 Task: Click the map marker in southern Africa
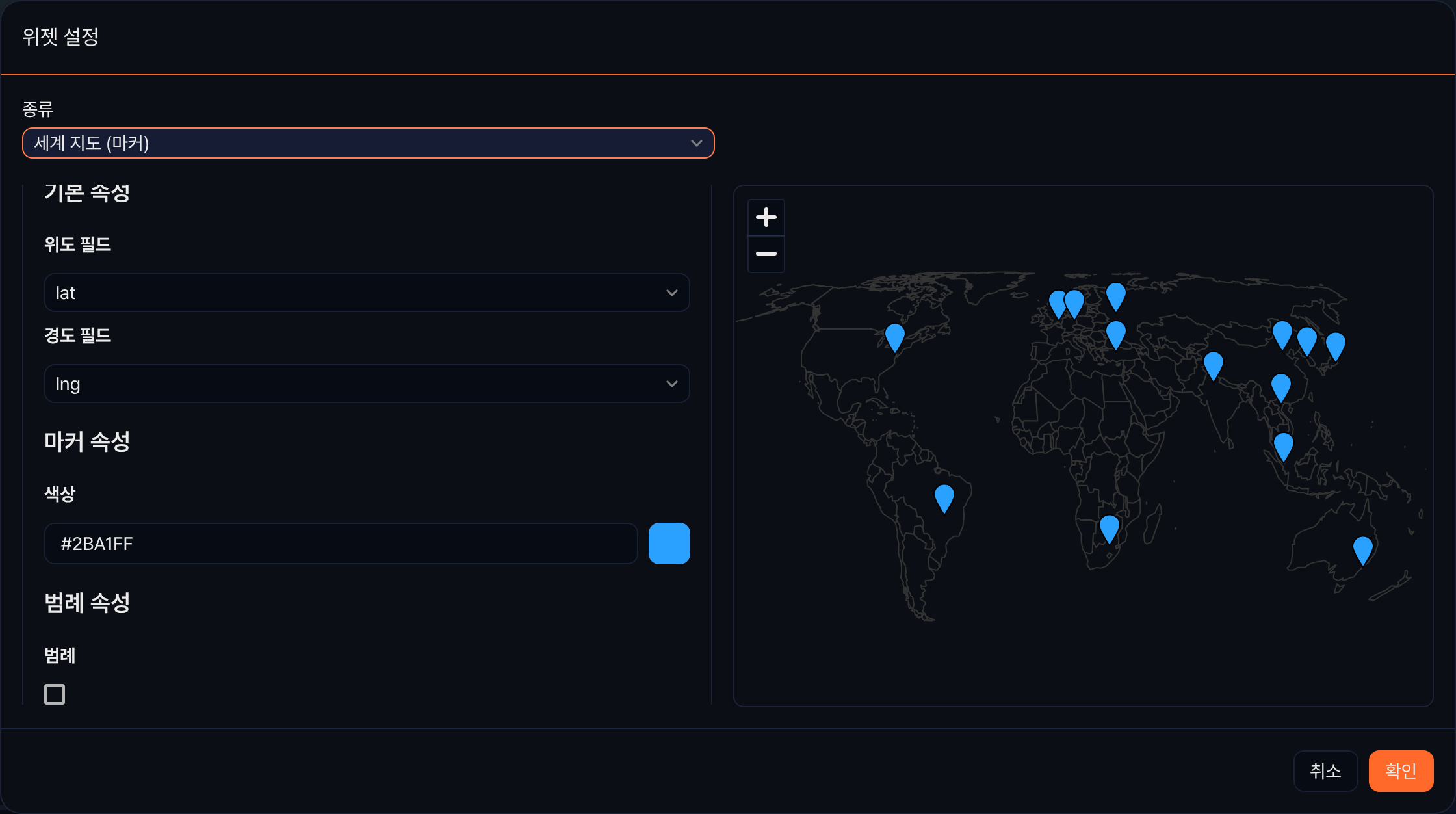coord(1110,529)
